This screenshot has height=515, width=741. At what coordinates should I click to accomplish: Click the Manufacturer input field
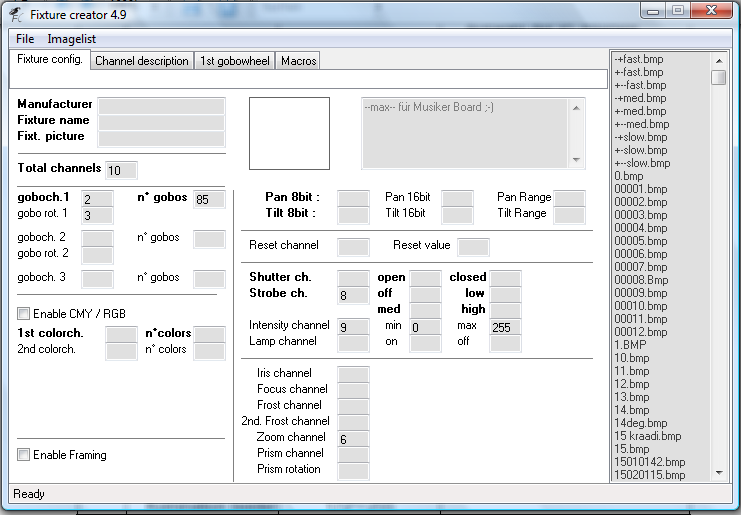161,106
